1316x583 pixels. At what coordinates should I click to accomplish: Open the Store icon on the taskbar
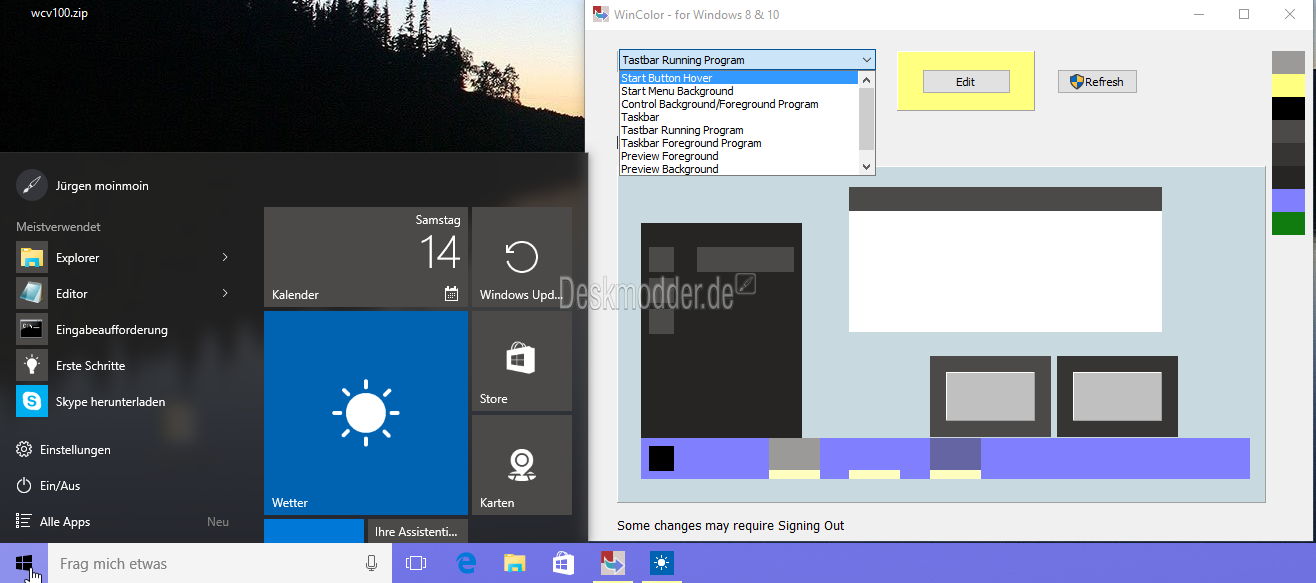[x=564, y=564]
